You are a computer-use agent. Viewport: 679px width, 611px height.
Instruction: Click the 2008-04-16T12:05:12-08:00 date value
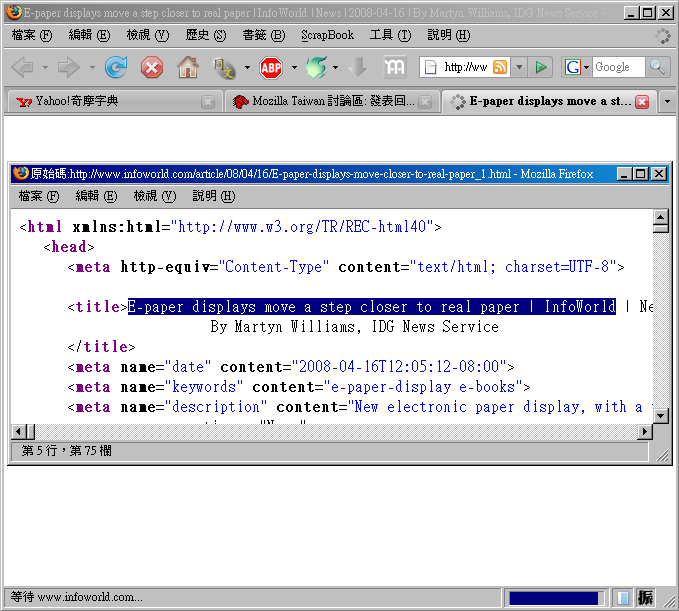coord(399,367)
